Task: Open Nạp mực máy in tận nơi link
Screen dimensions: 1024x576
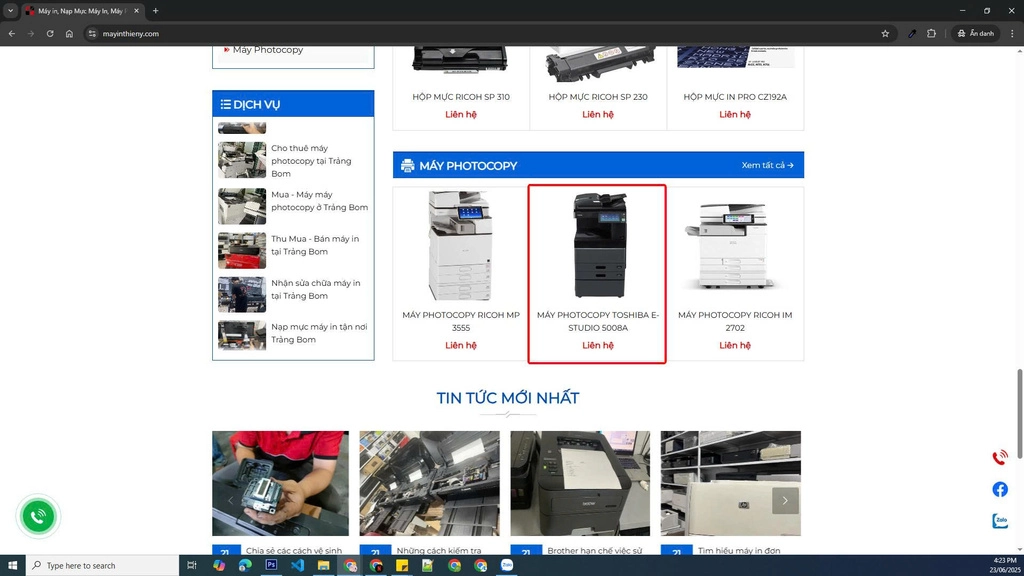Action: (319, 333)
